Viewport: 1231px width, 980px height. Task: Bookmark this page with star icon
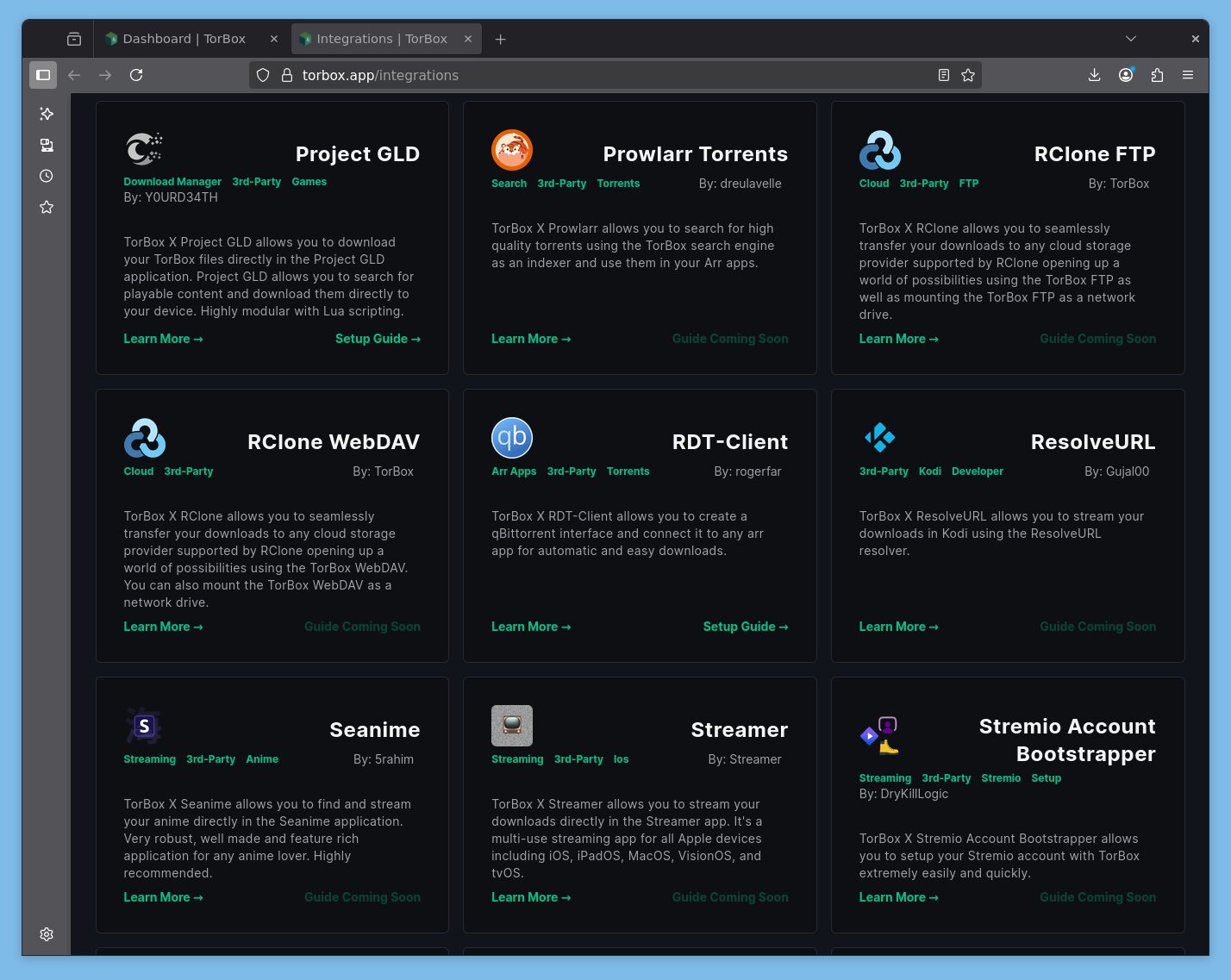click(x=968, y=75)
